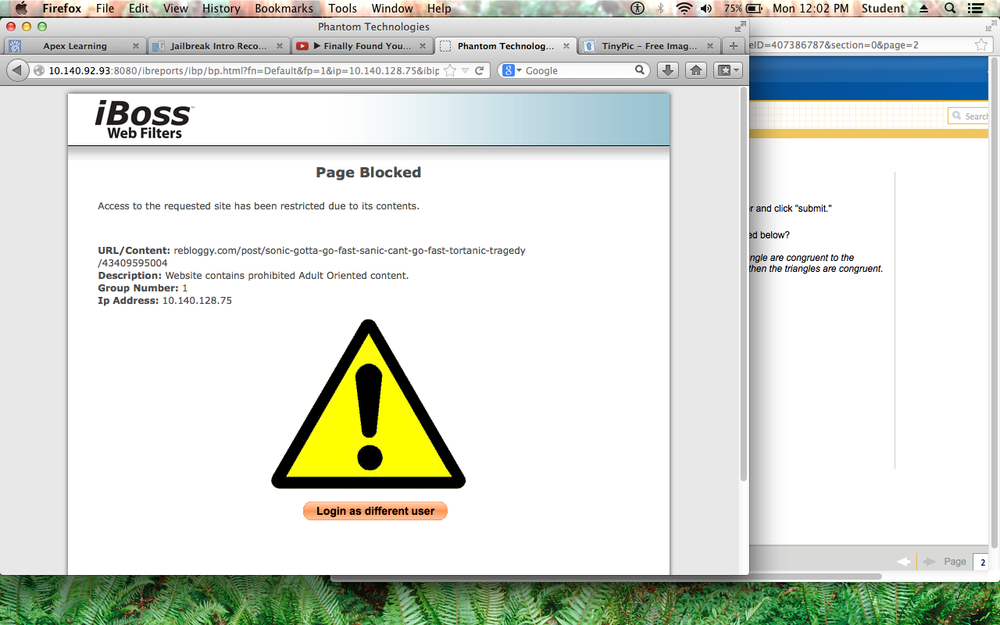Open the Apple menu
This screenshot has height=625, width=1000.
[x=21, y=8]
